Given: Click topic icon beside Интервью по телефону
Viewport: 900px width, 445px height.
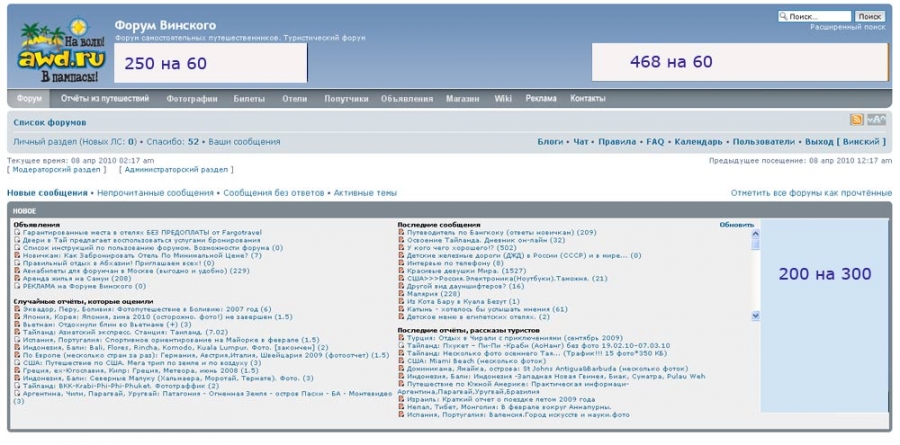Looking at the screenshot, I should click(x=401, y=263).
